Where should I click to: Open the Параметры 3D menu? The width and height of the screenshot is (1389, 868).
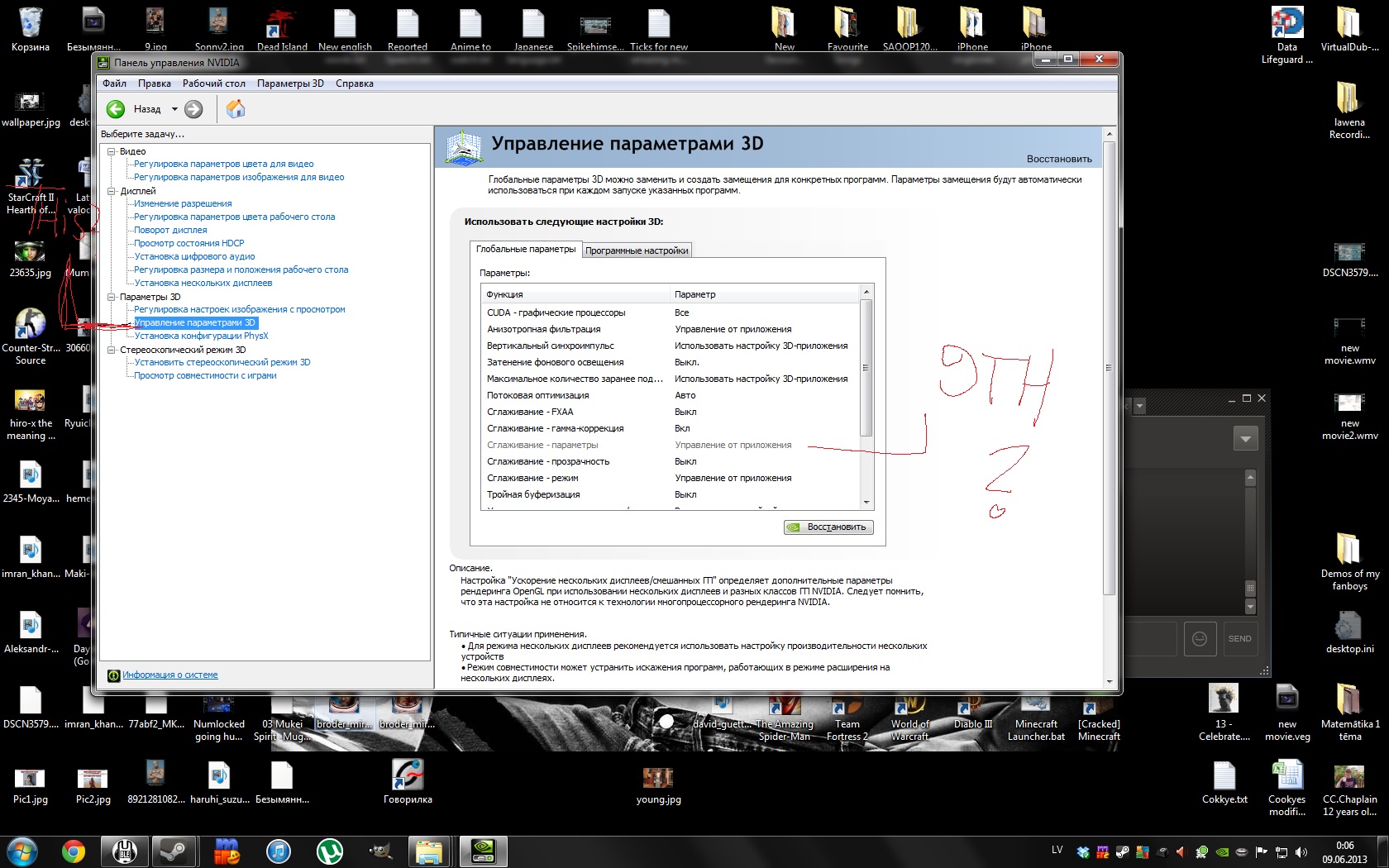point(290,83)
